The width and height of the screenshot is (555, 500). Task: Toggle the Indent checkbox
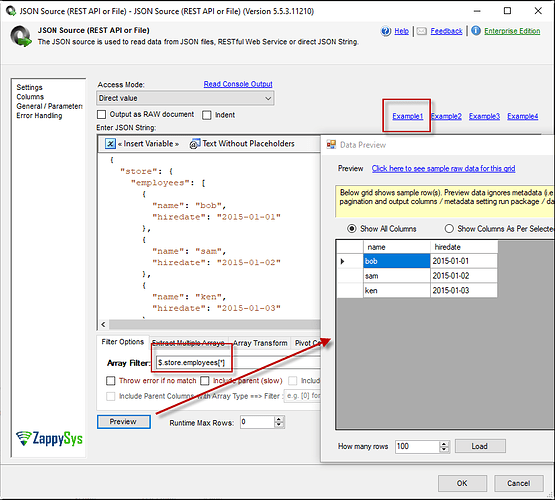pyautogui.click(x=207, y=115)
